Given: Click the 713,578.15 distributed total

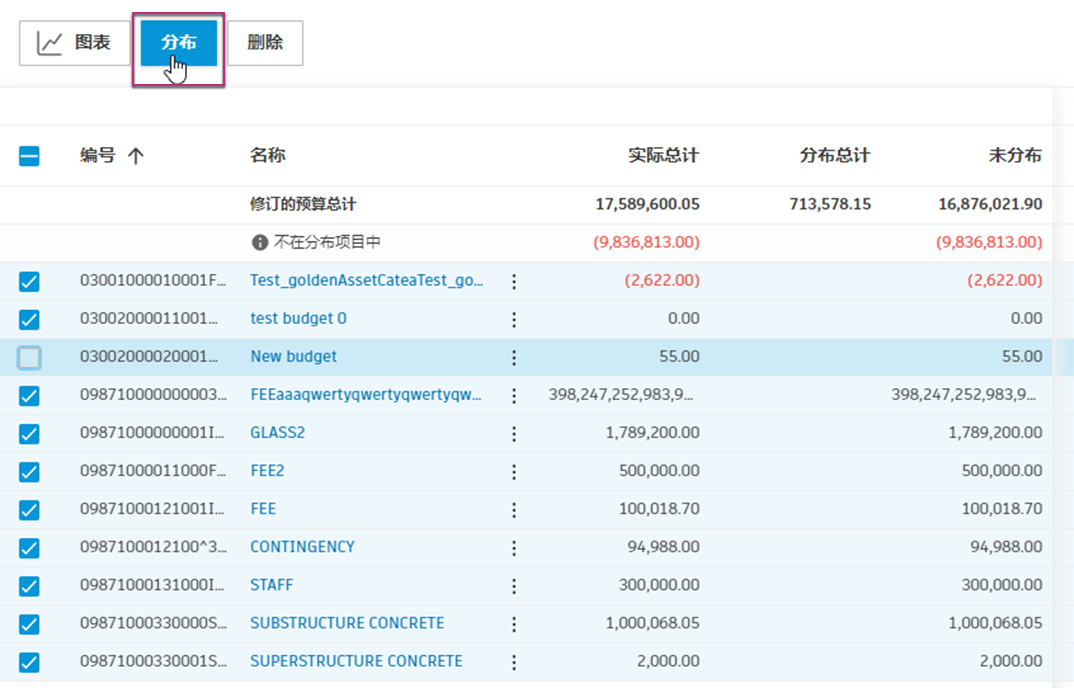Looking at the screenshot, I should [x=830, y=204].
